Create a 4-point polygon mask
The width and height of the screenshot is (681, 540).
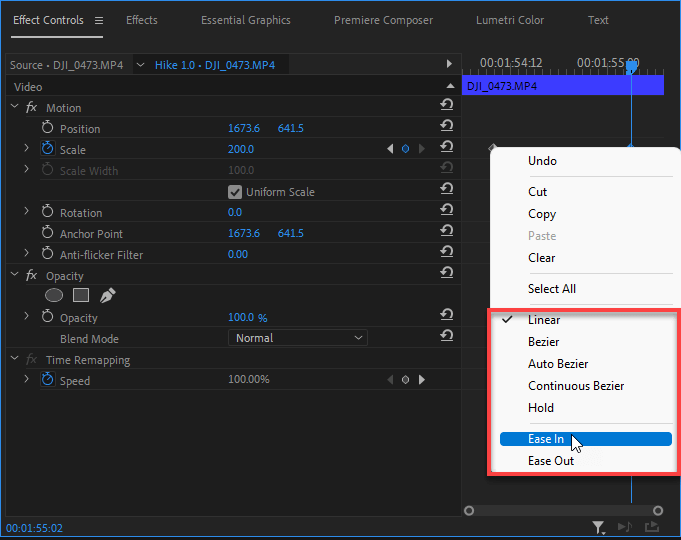[x=81, y=295]
